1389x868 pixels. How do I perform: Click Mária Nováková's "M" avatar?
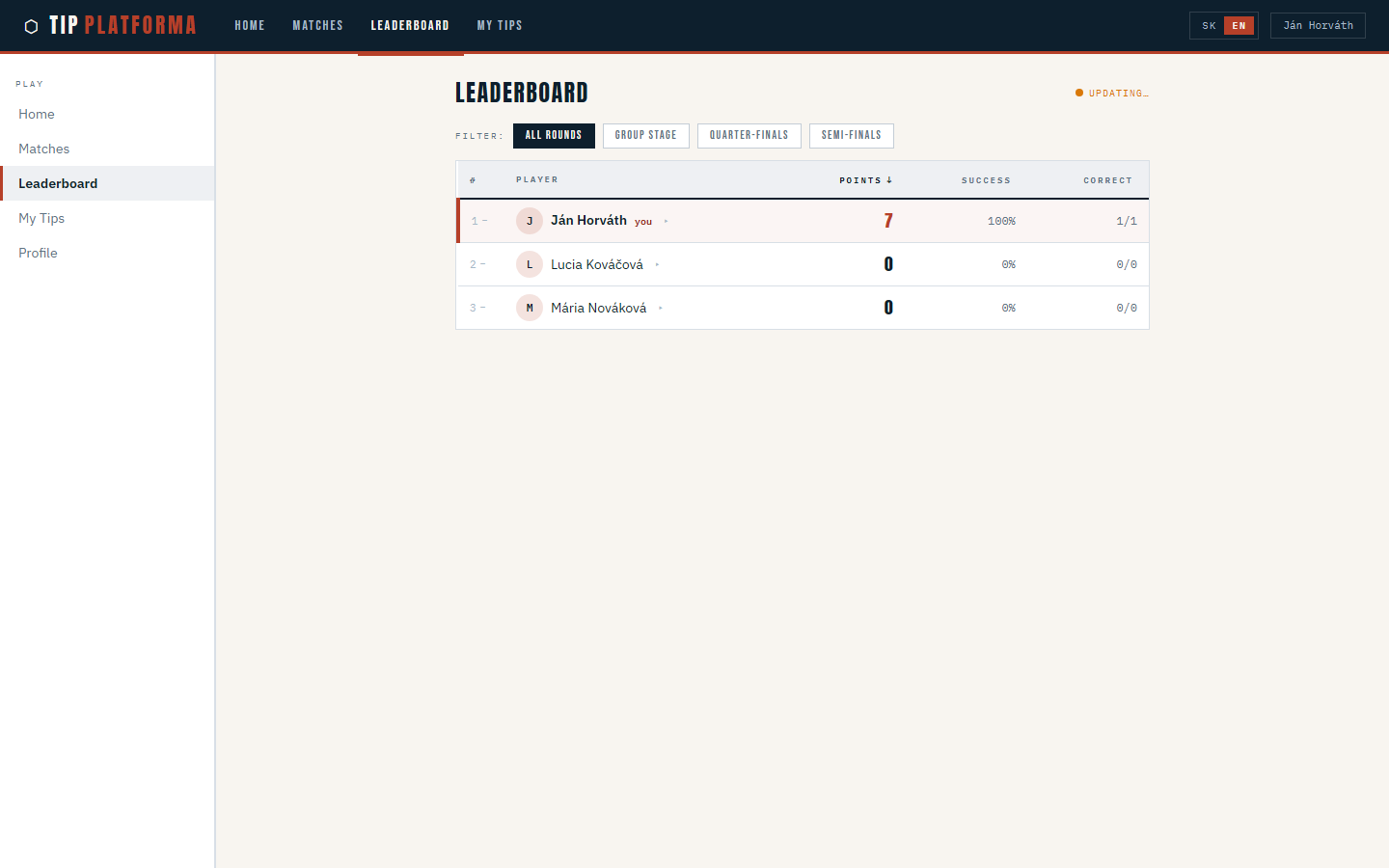[530, 308]
